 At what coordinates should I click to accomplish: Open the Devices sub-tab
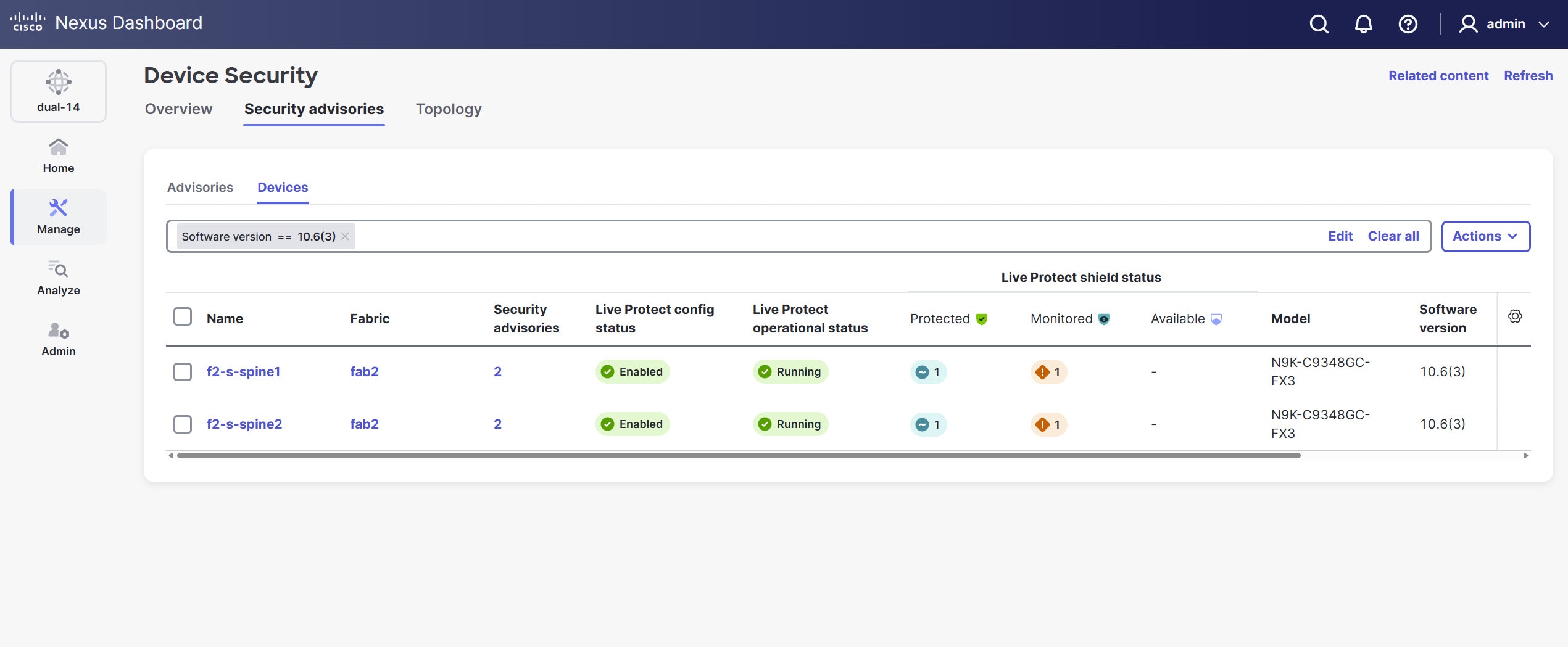click(283, 187)
